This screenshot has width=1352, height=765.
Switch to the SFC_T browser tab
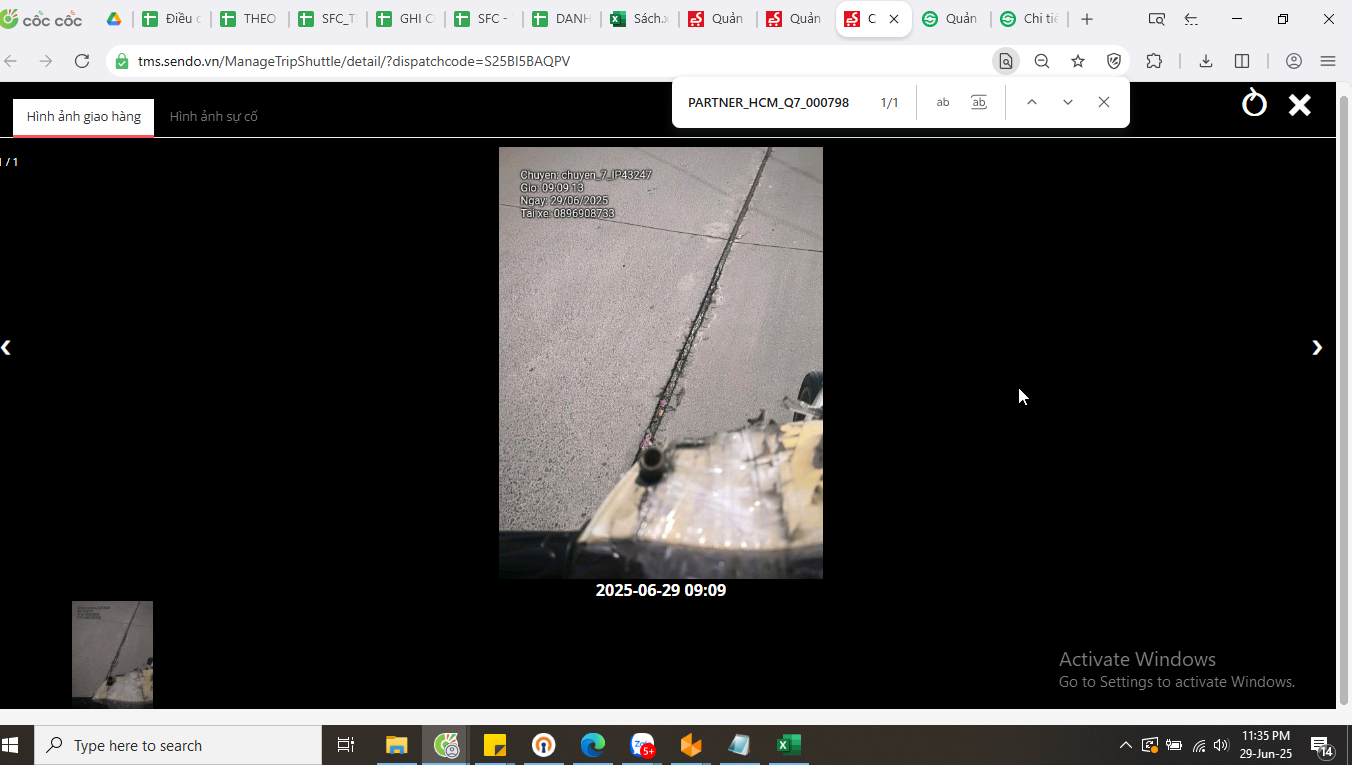(327, 19)
